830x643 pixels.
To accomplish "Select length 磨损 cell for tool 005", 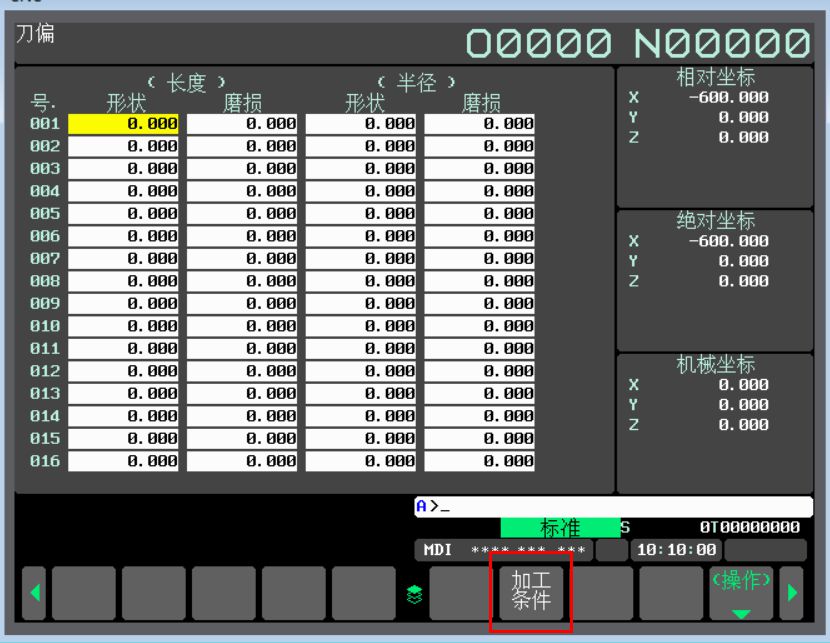I will point(242,214).
